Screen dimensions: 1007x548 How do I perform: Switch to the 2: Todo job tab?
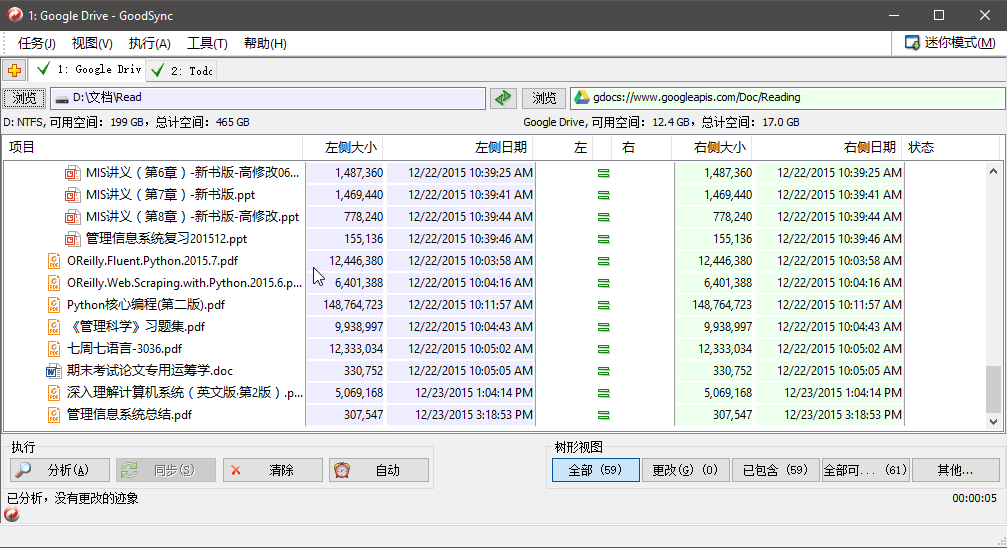pos(182,71)
